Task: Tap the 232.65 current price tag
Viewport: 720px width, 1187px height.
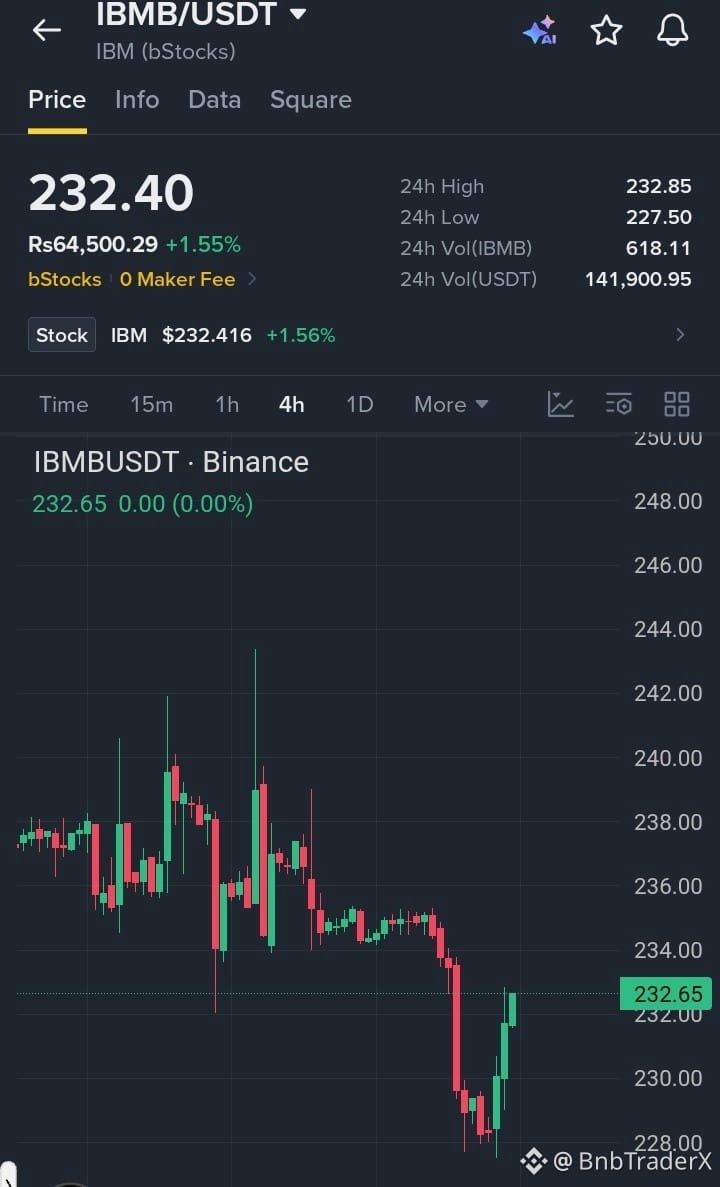Action: (666, 993)
